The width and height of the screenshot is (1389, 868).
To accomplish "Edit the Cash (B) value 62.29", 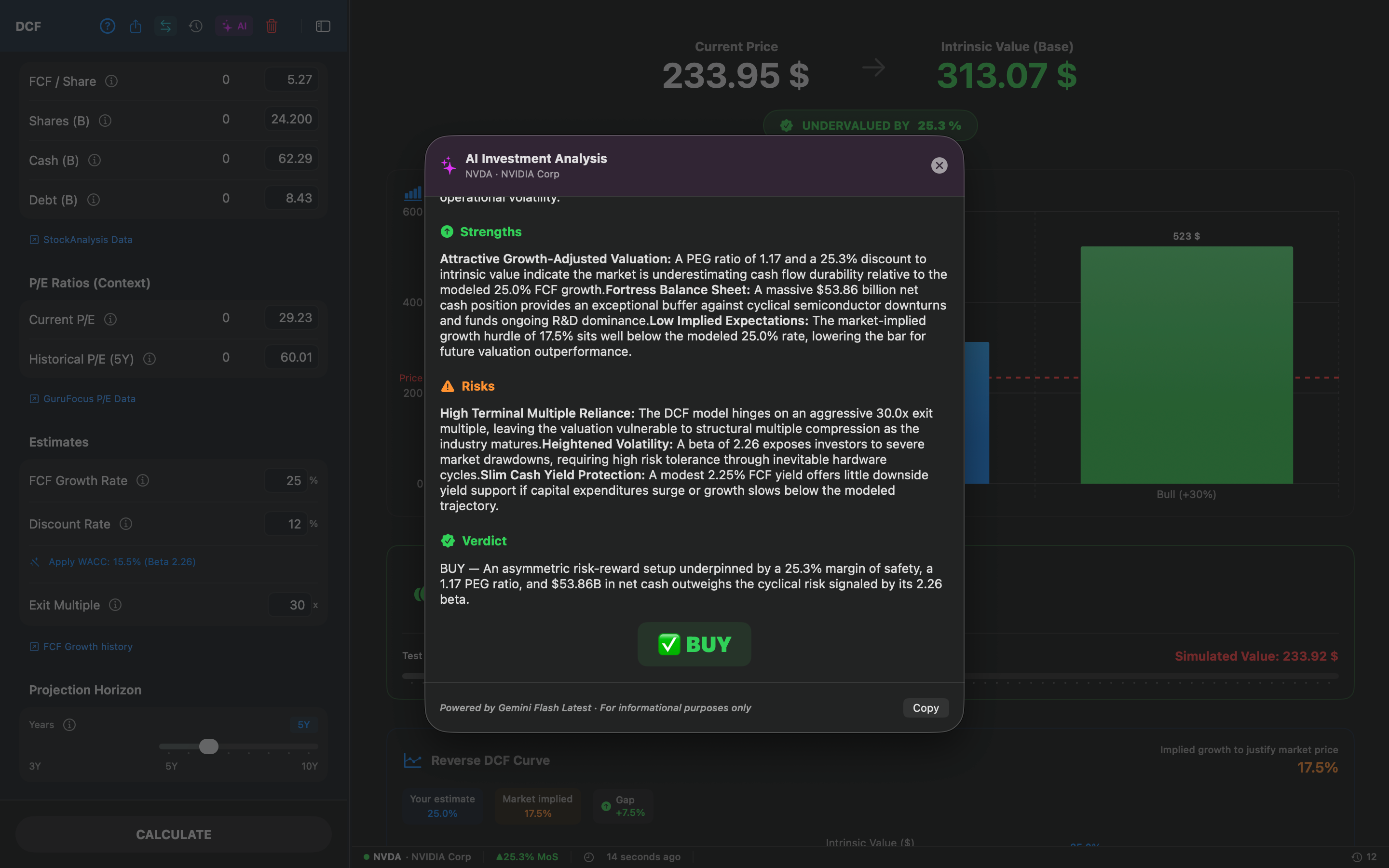I will point(292,159).
